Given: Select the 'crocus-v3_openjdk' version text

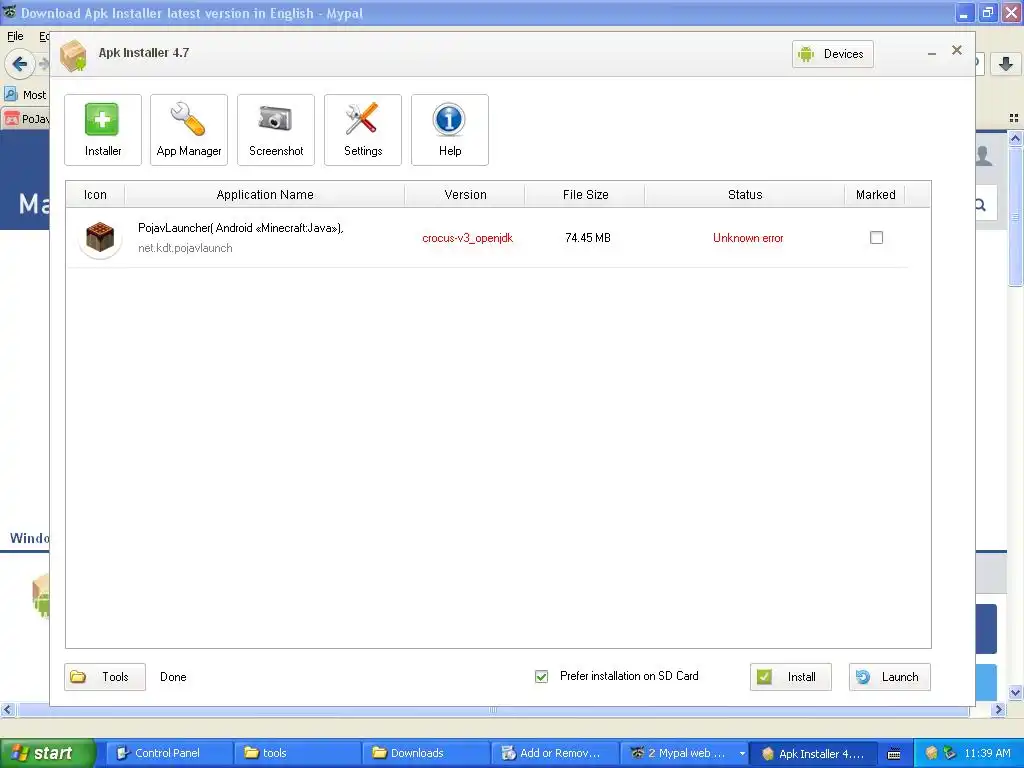Looking at the screenshot, I should pos(468,238).
